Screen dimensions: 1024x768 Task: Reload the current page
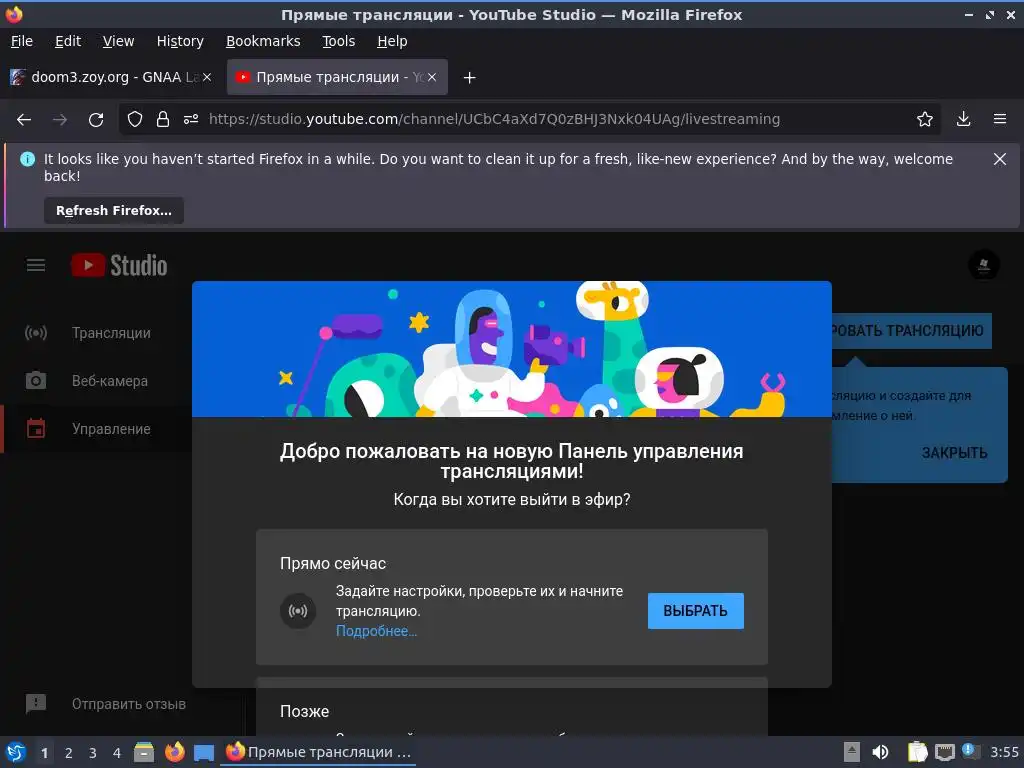96,120
